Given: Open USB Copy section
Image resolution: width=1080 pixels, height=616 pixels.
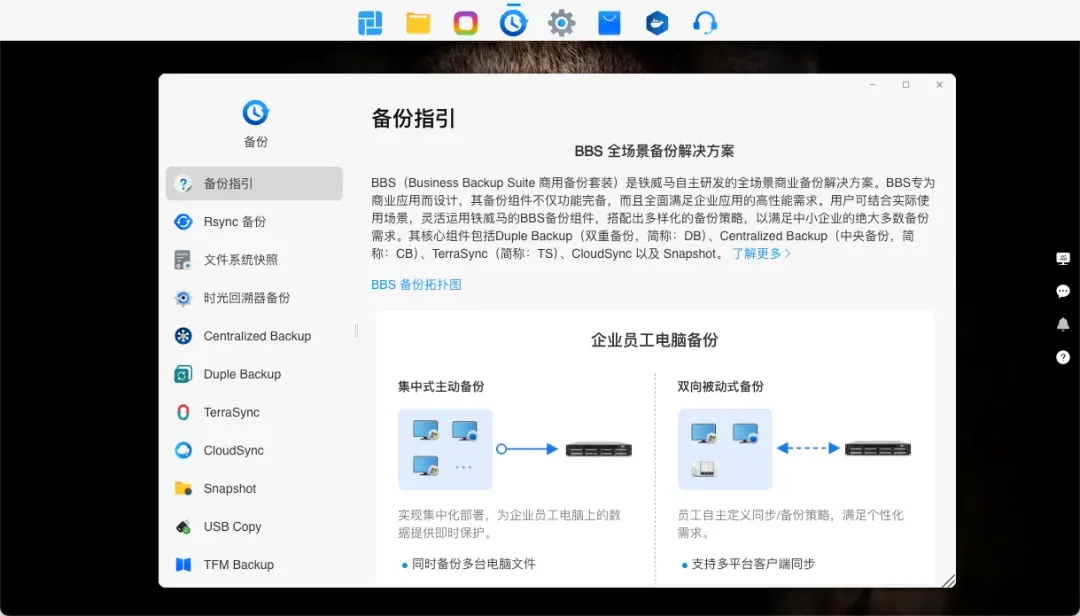Looking at the screenshot, I should pyautogui.click(x=232, y=526).
